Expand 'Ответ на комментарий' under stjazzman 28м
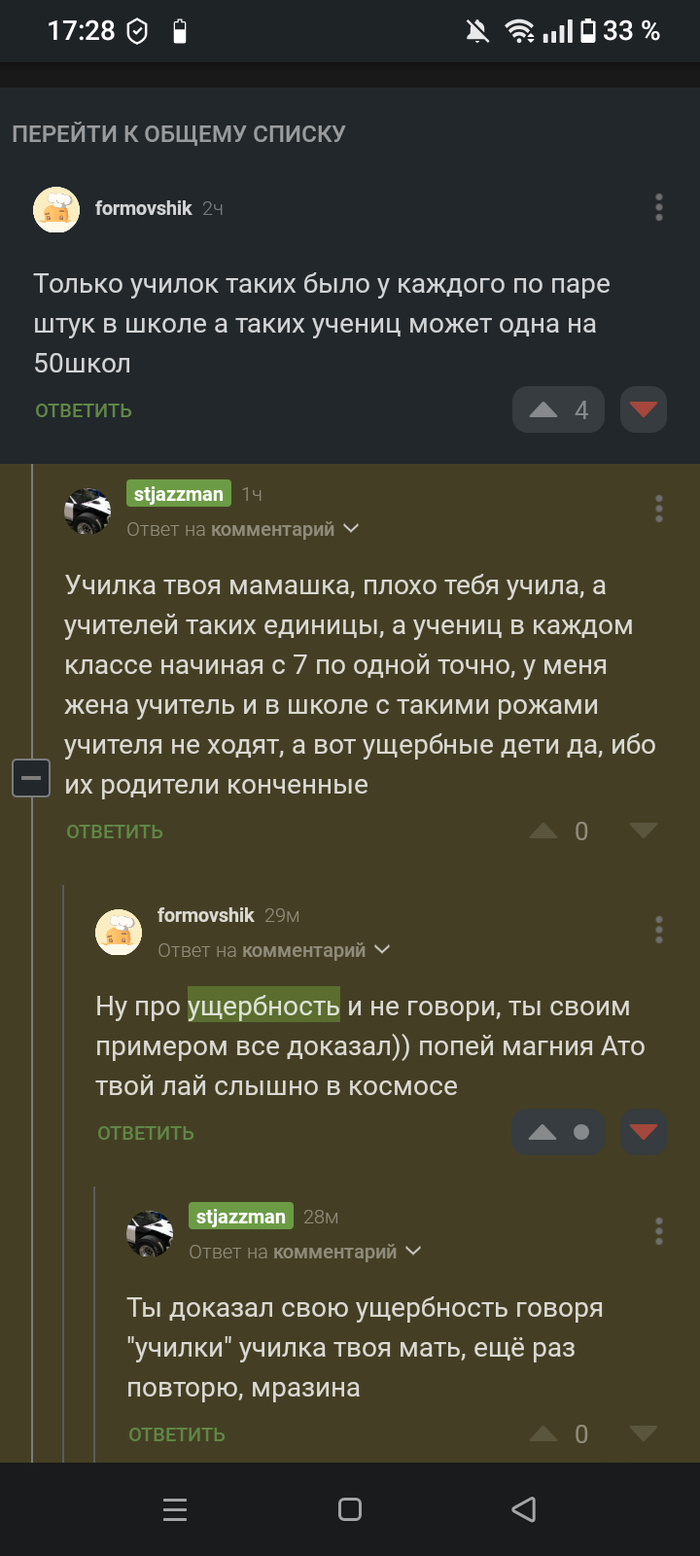 413,1251
